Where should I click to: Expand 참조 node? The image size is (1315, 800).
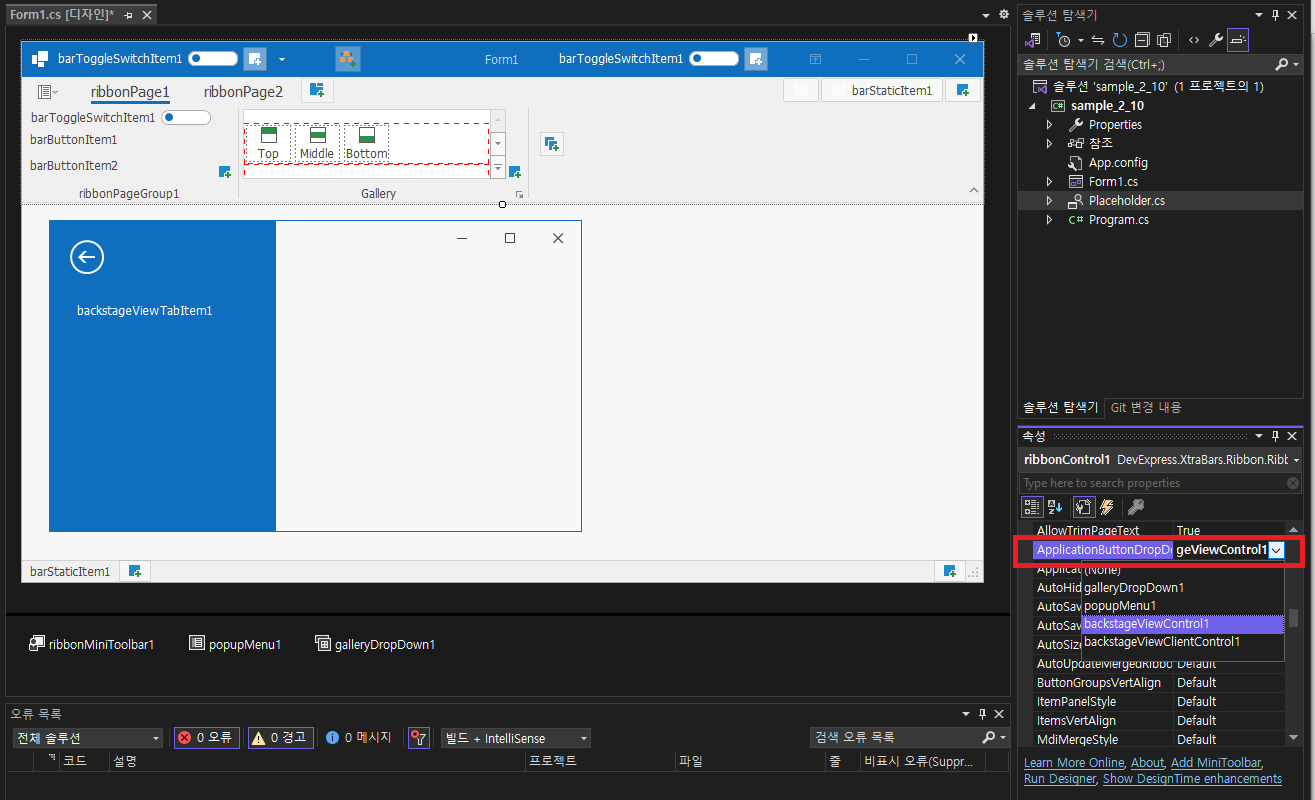1049,143
